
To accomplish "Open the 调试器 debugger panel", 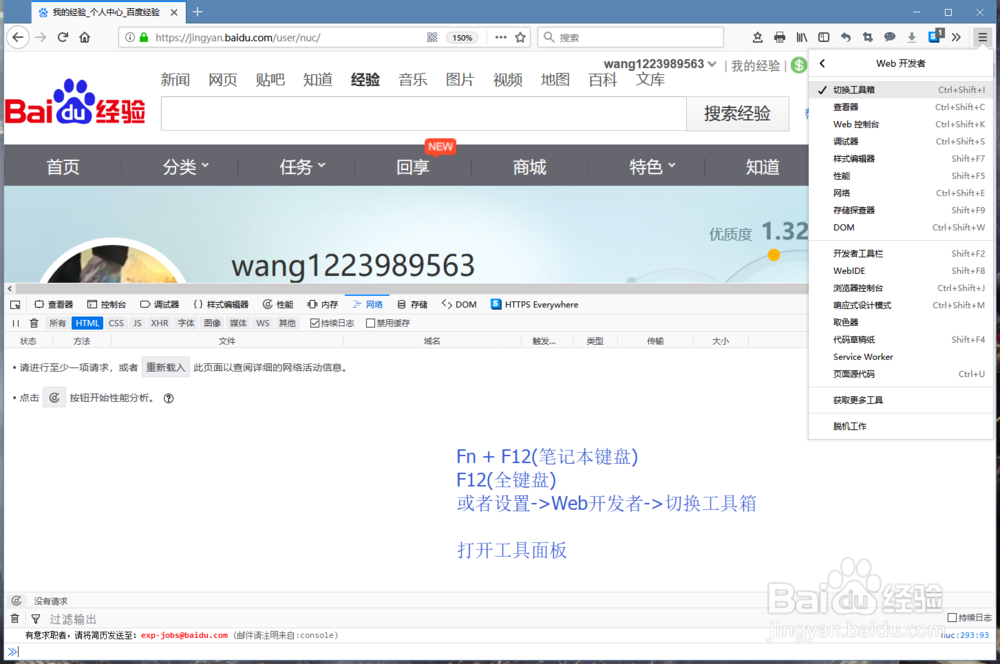I will [164, 304].
